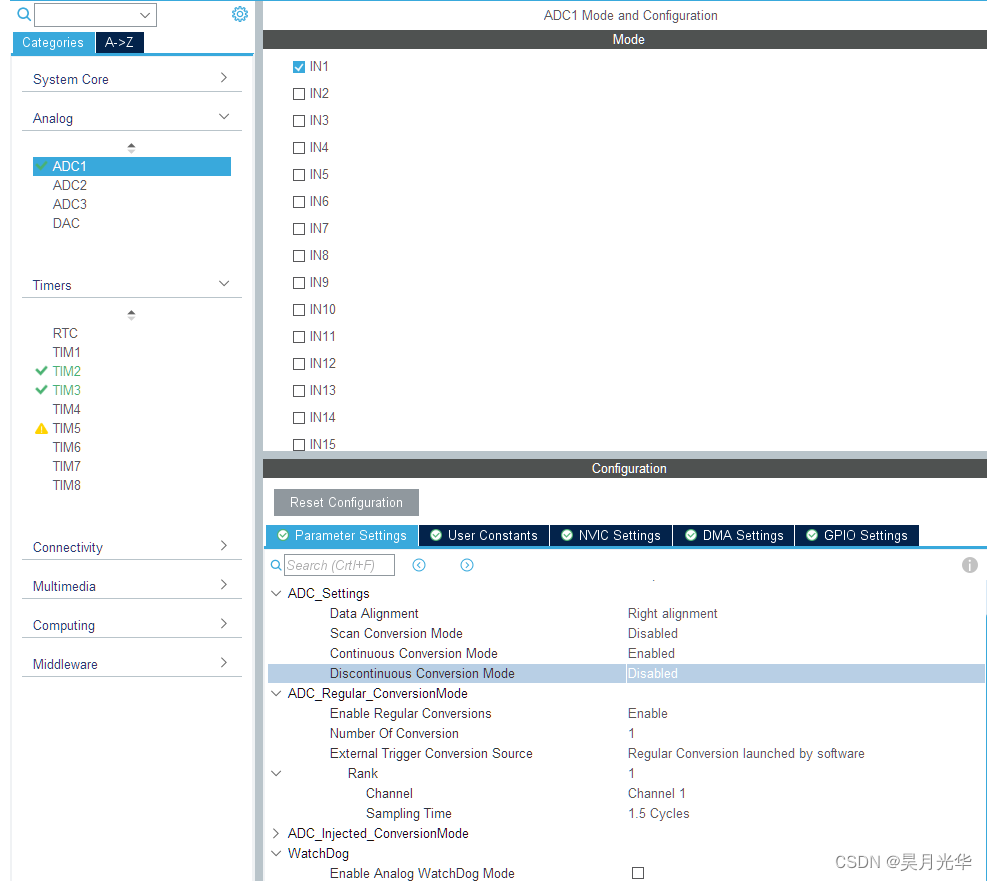Click the Discontinuous Conversion Mode Disabled value
Viewport: 987px width, 881px height.
click(x=653, y=673)
